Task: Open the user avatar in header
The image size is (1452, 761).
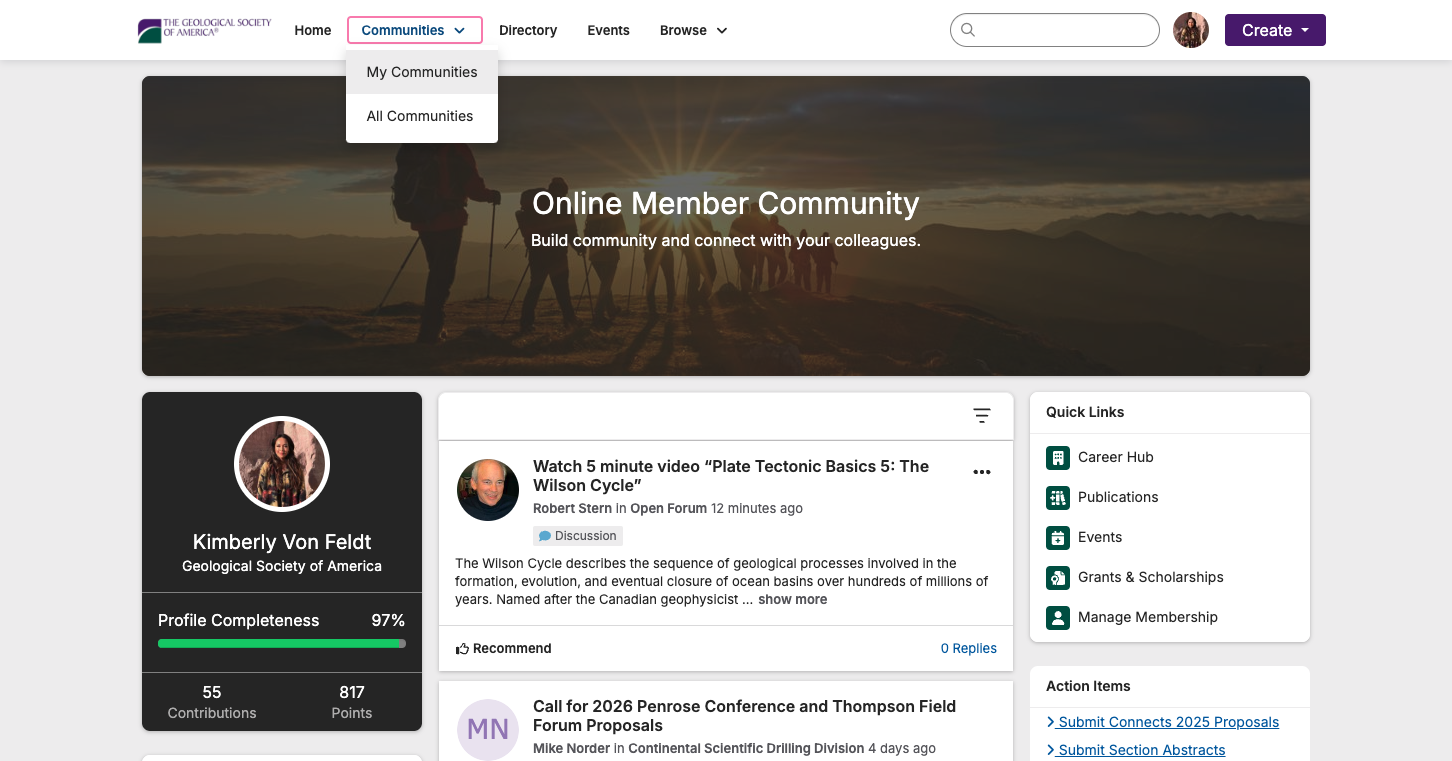Action: [x=1191, y=30]
